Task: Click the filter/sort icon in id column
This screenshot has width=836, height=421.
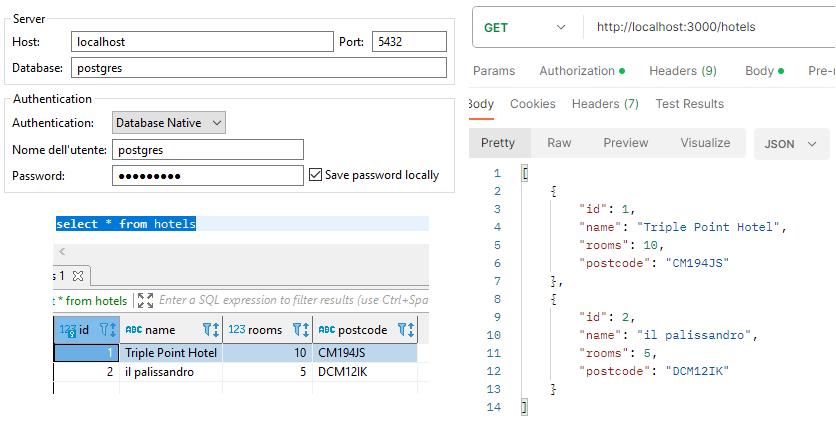Action: (x=108, y=330)
